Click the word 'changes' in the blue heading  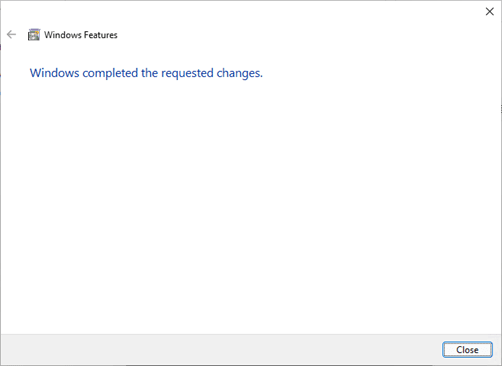238,73
